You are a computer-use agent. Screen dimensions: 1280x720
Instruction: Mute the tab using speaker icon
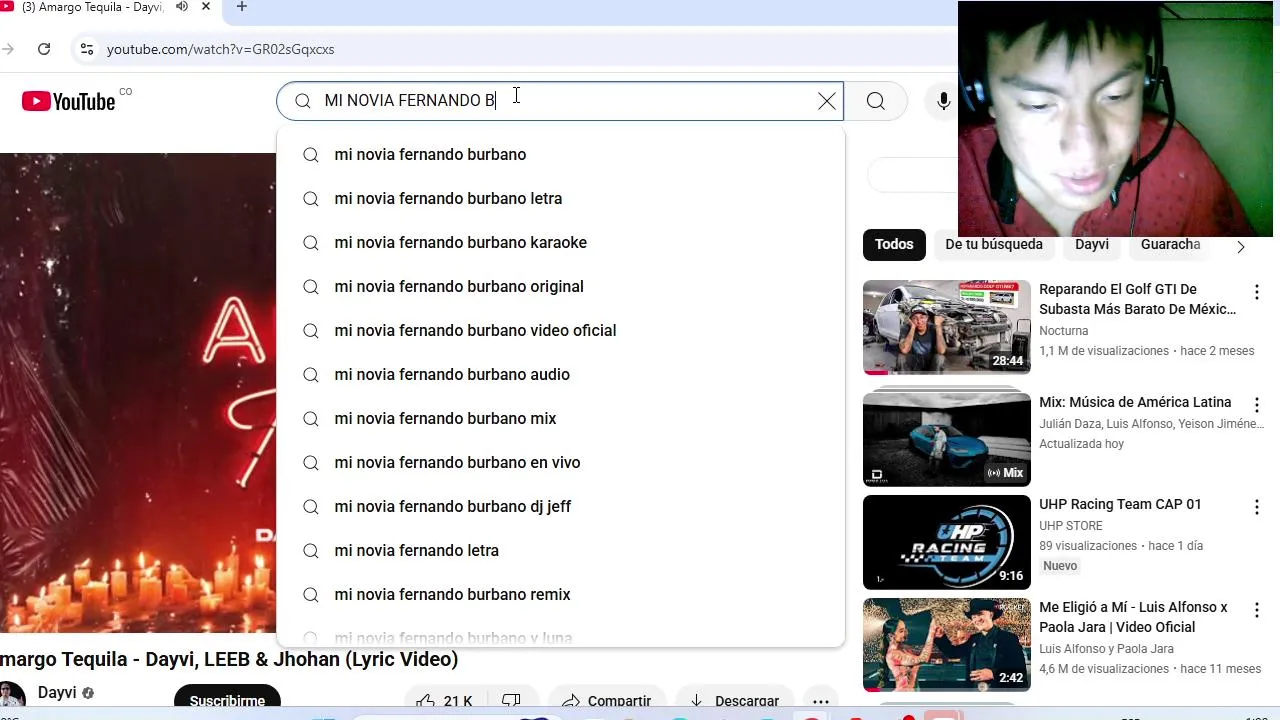[182, 7]
